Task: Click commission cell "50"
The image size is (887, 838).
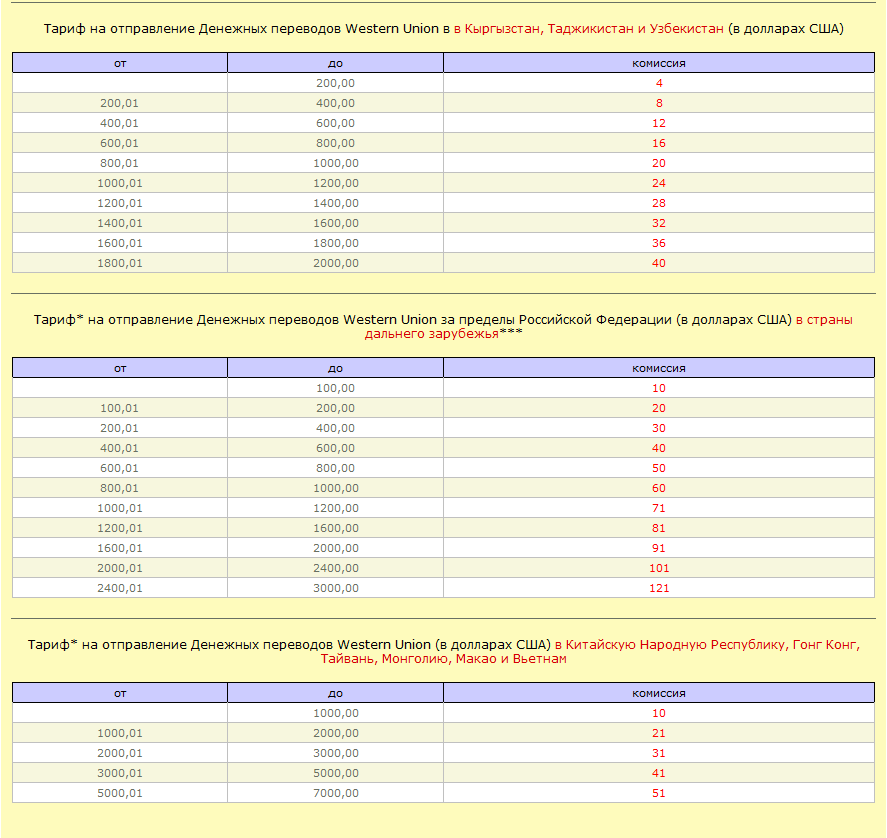Action: tap(659, 468)
